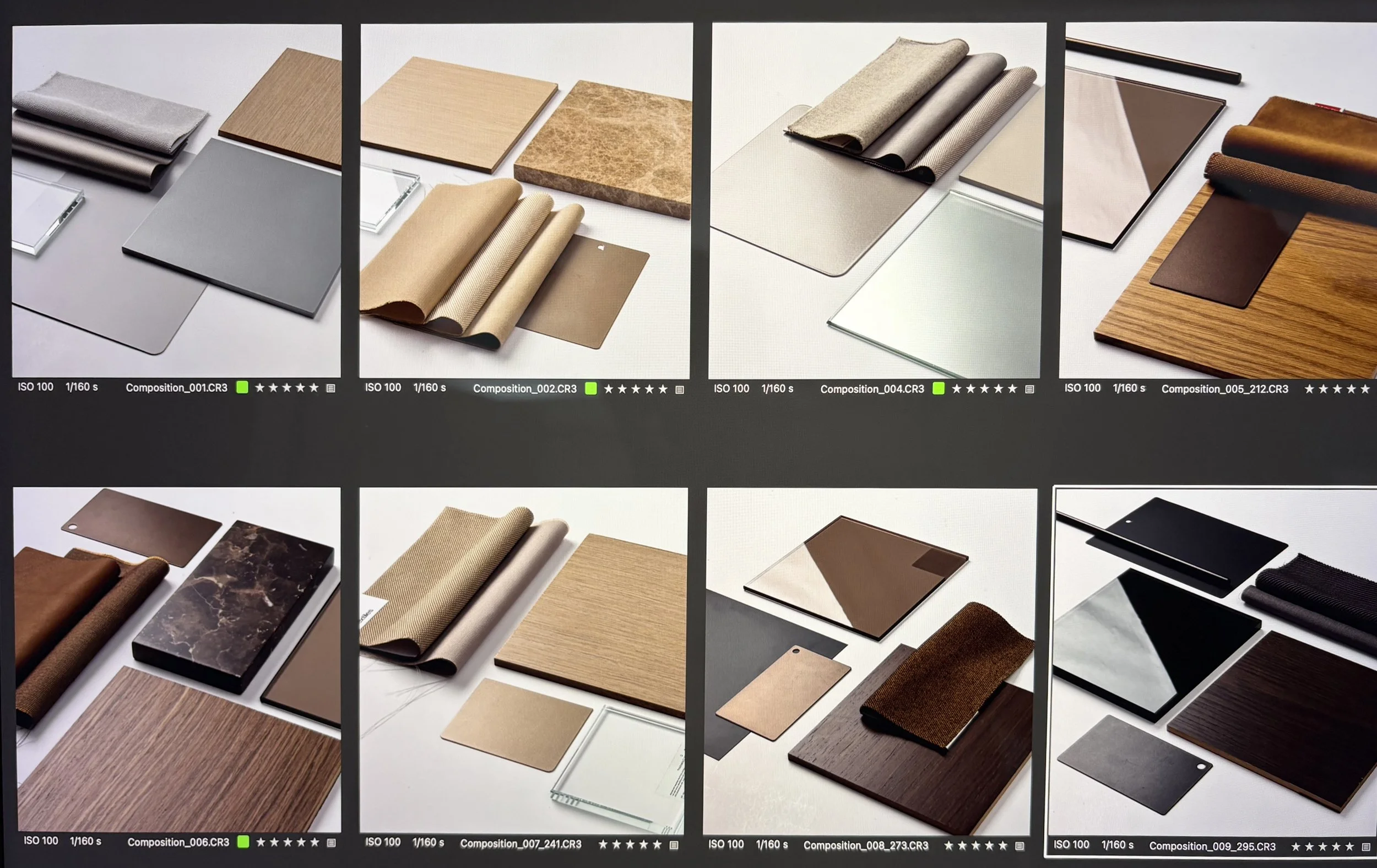Click third rating star of Composition_004.CR3
The height and width of the screenshot is (868, 1377).
click(984, 389)
